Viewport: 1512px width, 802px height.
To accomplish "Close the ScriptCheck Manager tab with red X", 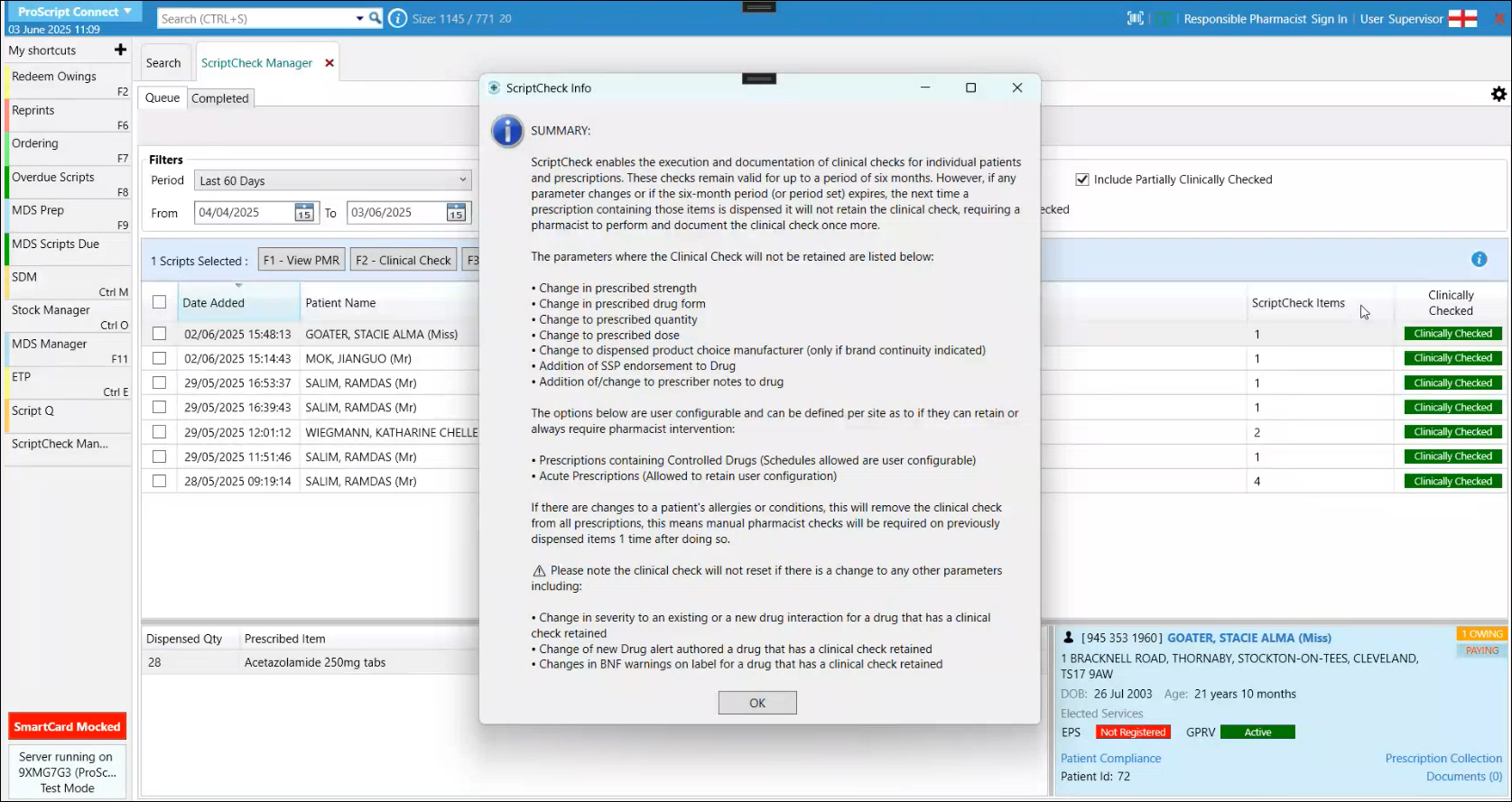I will [x=329, y=63].
